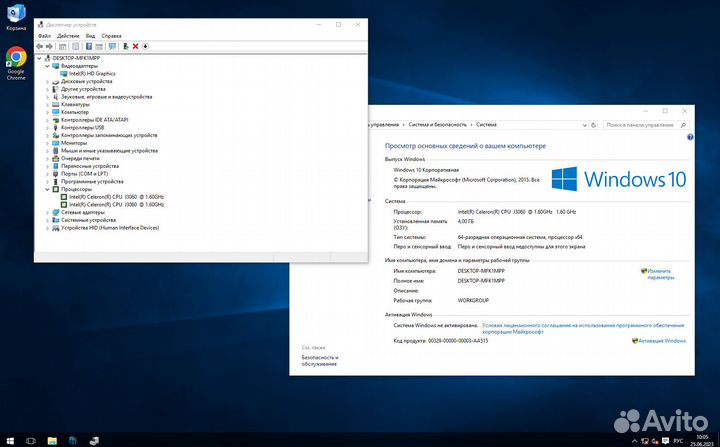The image size is (720, 447).
Task: Select Intel(R) HD Graphics device
Action: 92,74
